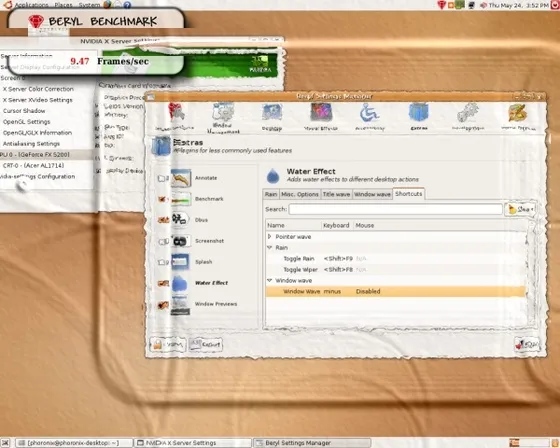The height and width of the screenshot is (448, 560).
Task: Select X Server Color Correction in NVIDIA window
Action: coord(38,89)
